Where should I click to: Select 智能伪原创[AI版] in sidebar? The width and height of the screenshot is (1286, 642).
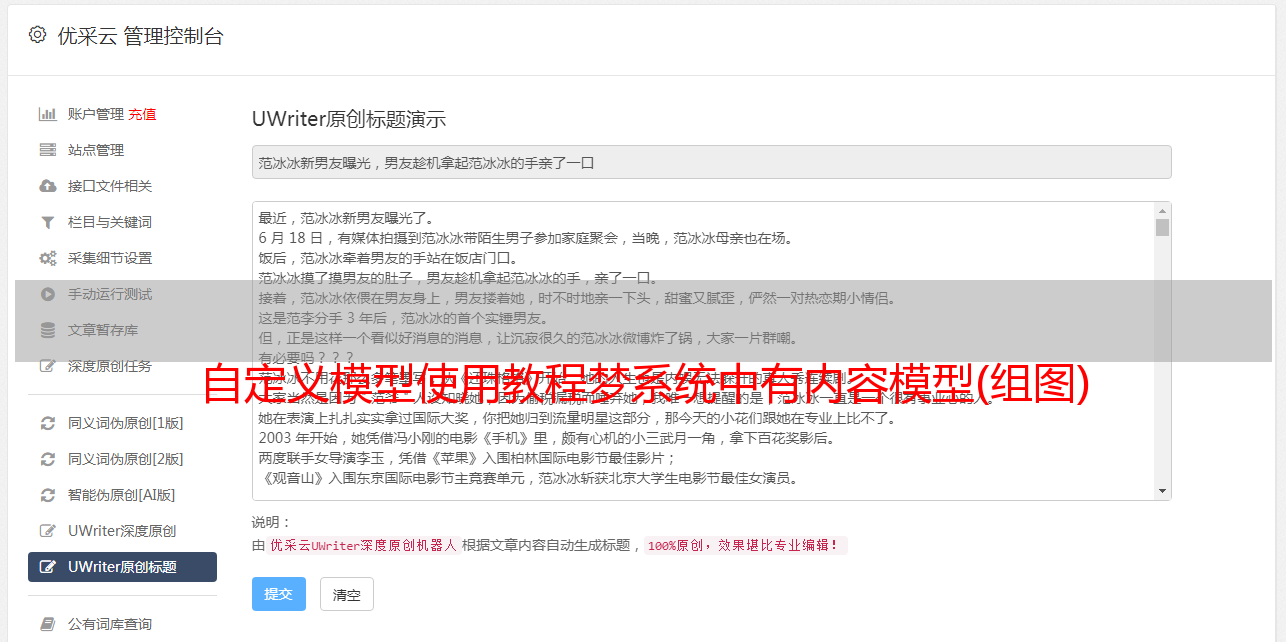coord(122,495)
